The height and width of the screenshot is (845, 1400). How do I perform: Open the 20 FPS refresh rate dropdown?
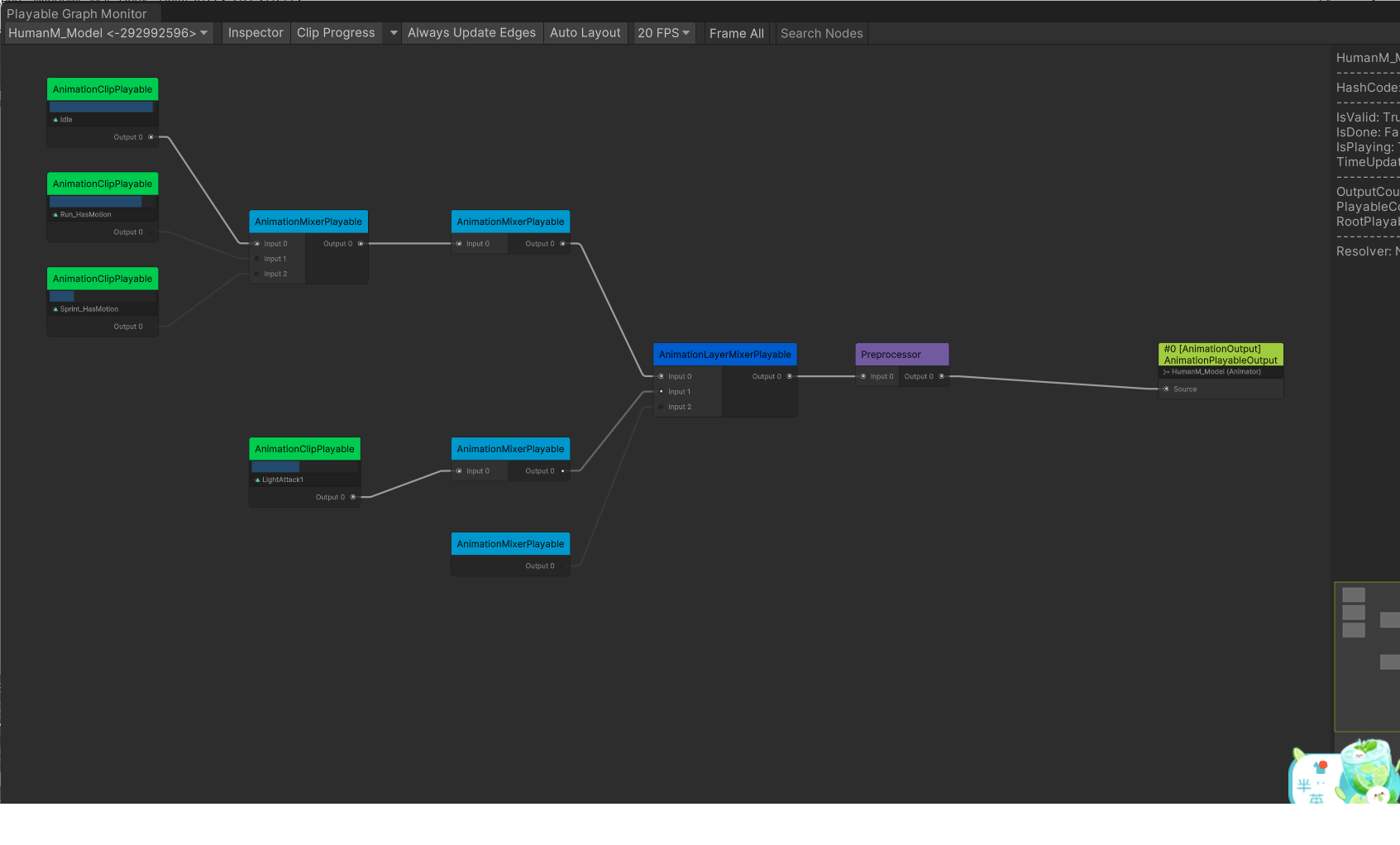pyautogui.click(x=663, y=33)
